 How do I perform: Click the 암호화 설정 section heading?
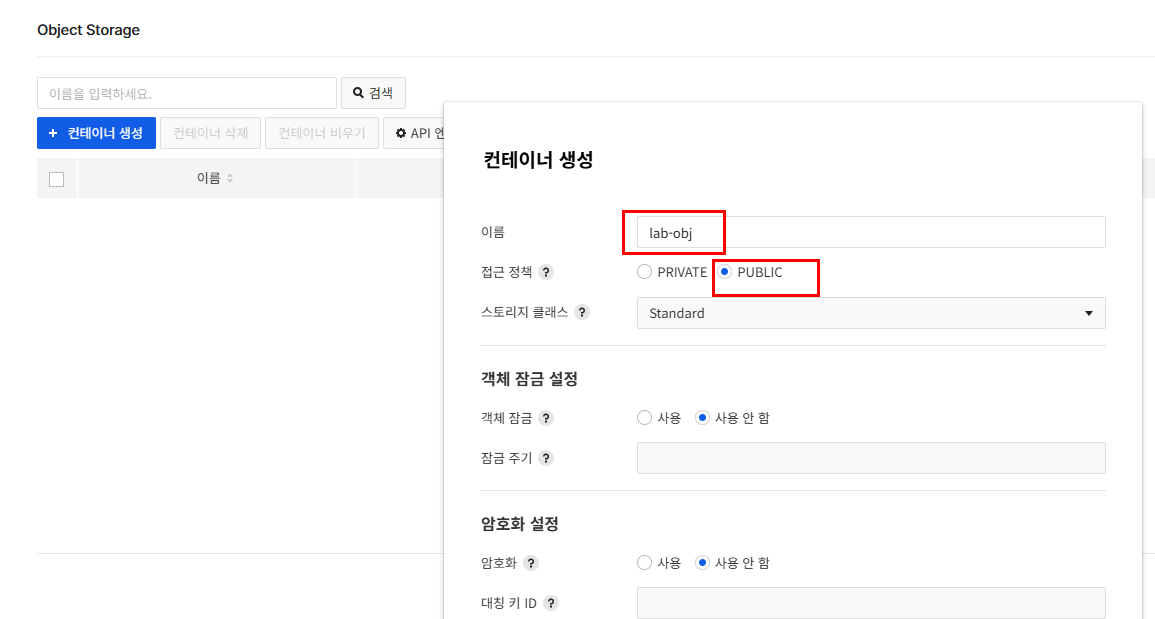coord(520,524)
